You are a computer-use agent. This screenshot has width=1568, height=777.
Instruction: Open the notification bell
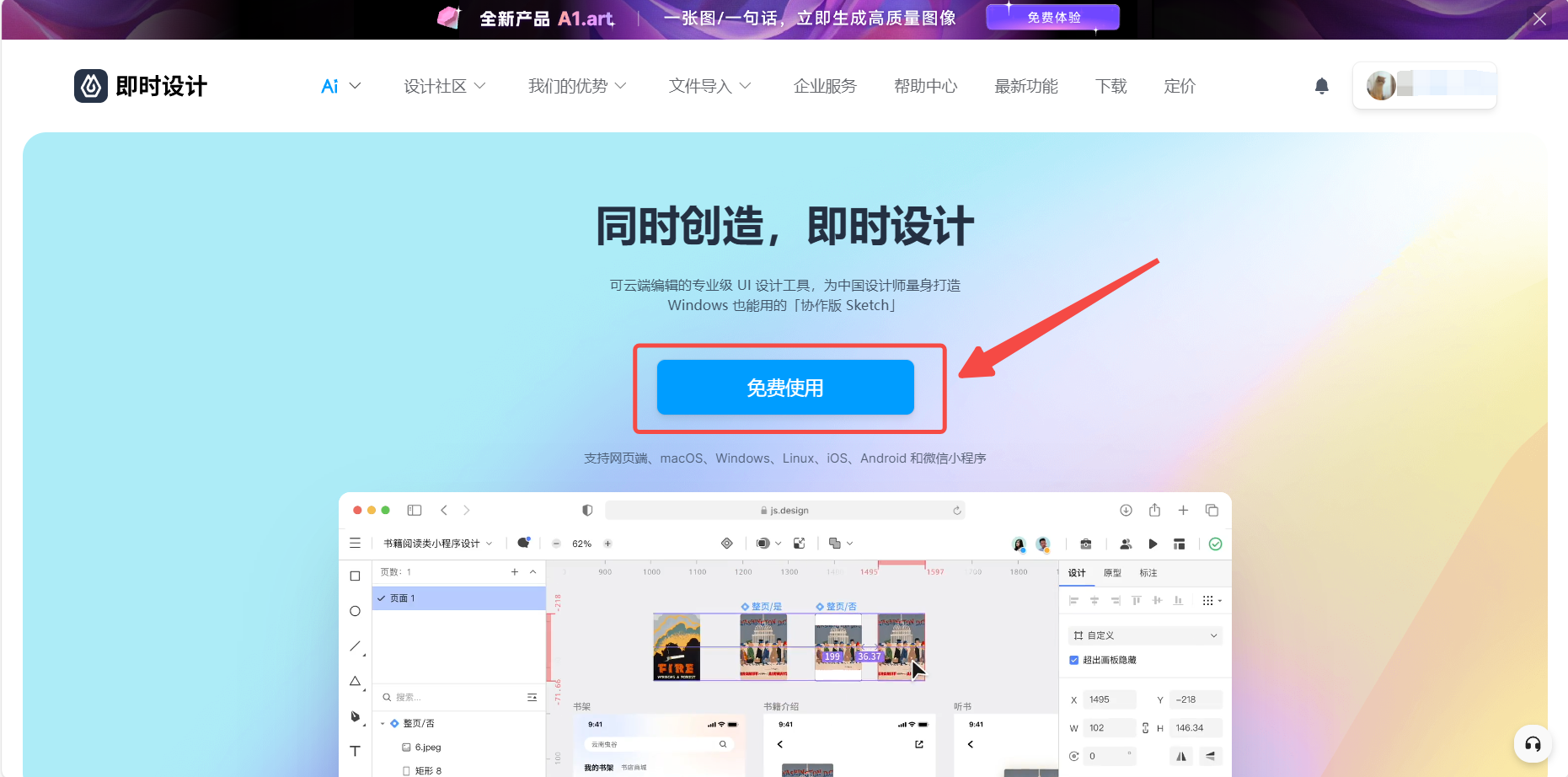click(1322, 86)
